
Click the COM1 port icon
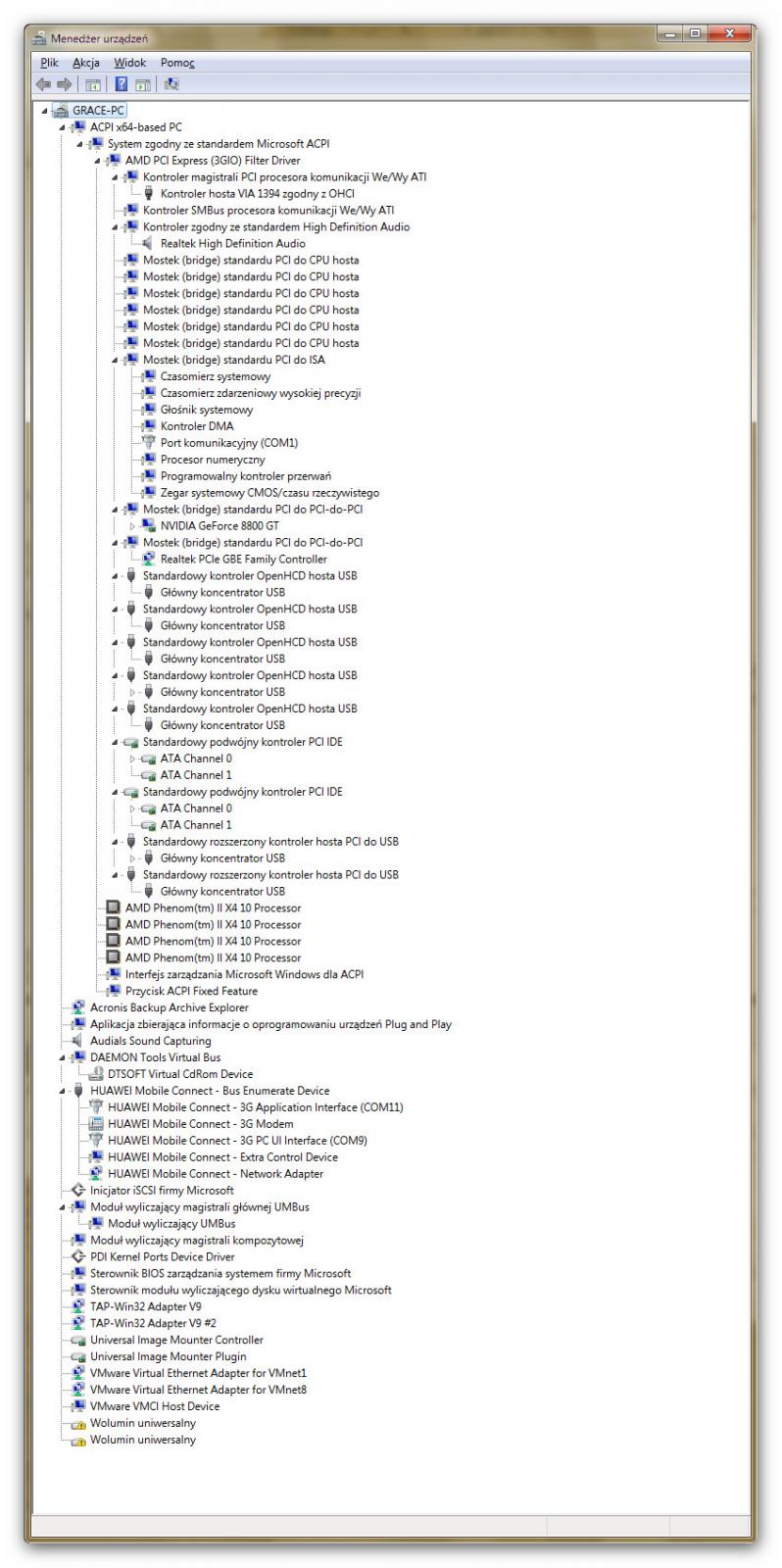pos(149,443)
